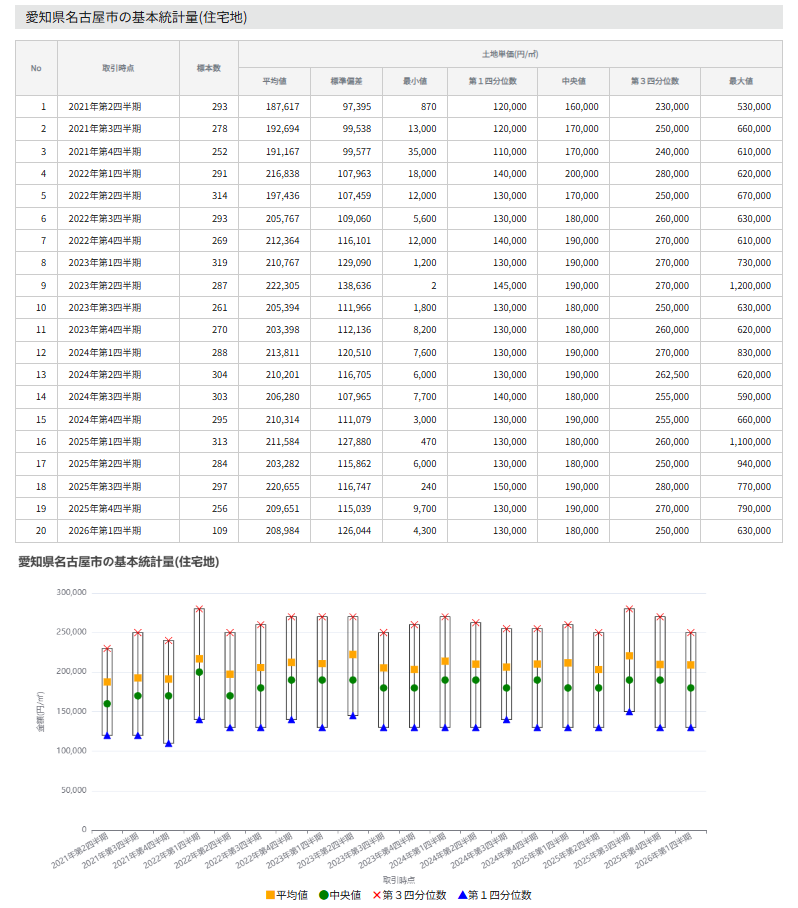Click the 2021年第4四半期 blue first-quartile marker in chart
Image resolution: width=798 pixels, height=908 pixels.
pos(169,744)
